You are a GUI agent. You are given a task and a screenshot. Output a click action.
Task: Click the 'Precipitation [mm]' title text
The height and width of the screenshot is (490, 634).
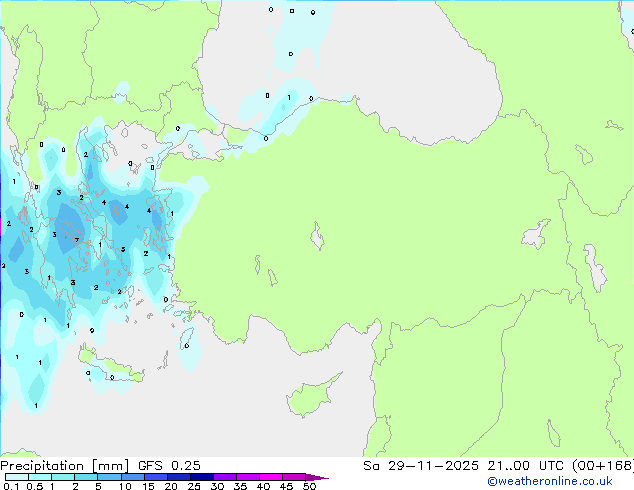[64, 466]
